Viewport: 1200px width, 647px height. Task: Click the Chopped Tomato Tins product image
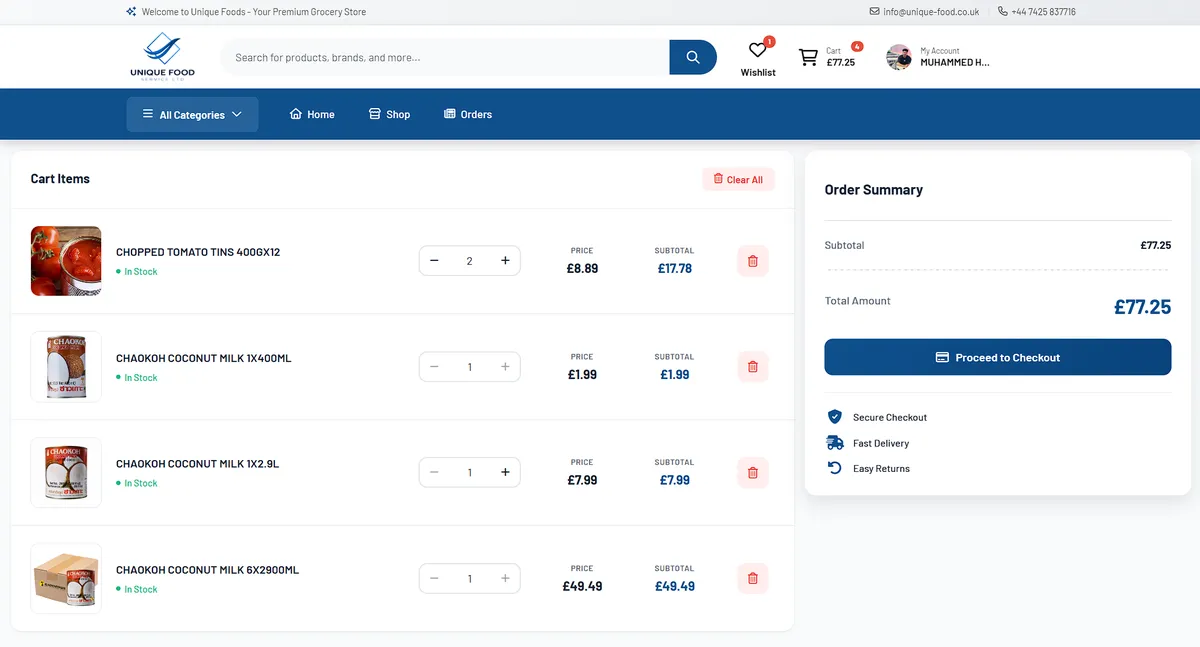66,261
